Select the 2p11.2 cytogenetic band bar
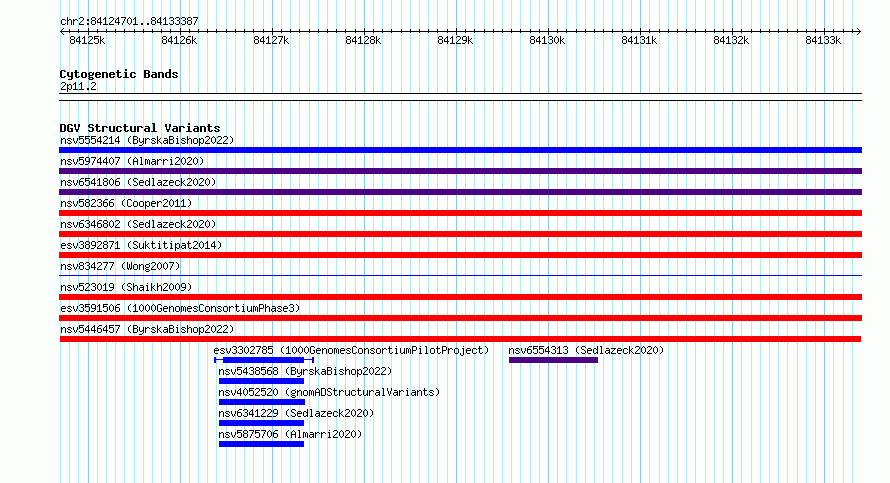 tap(460, 97)
